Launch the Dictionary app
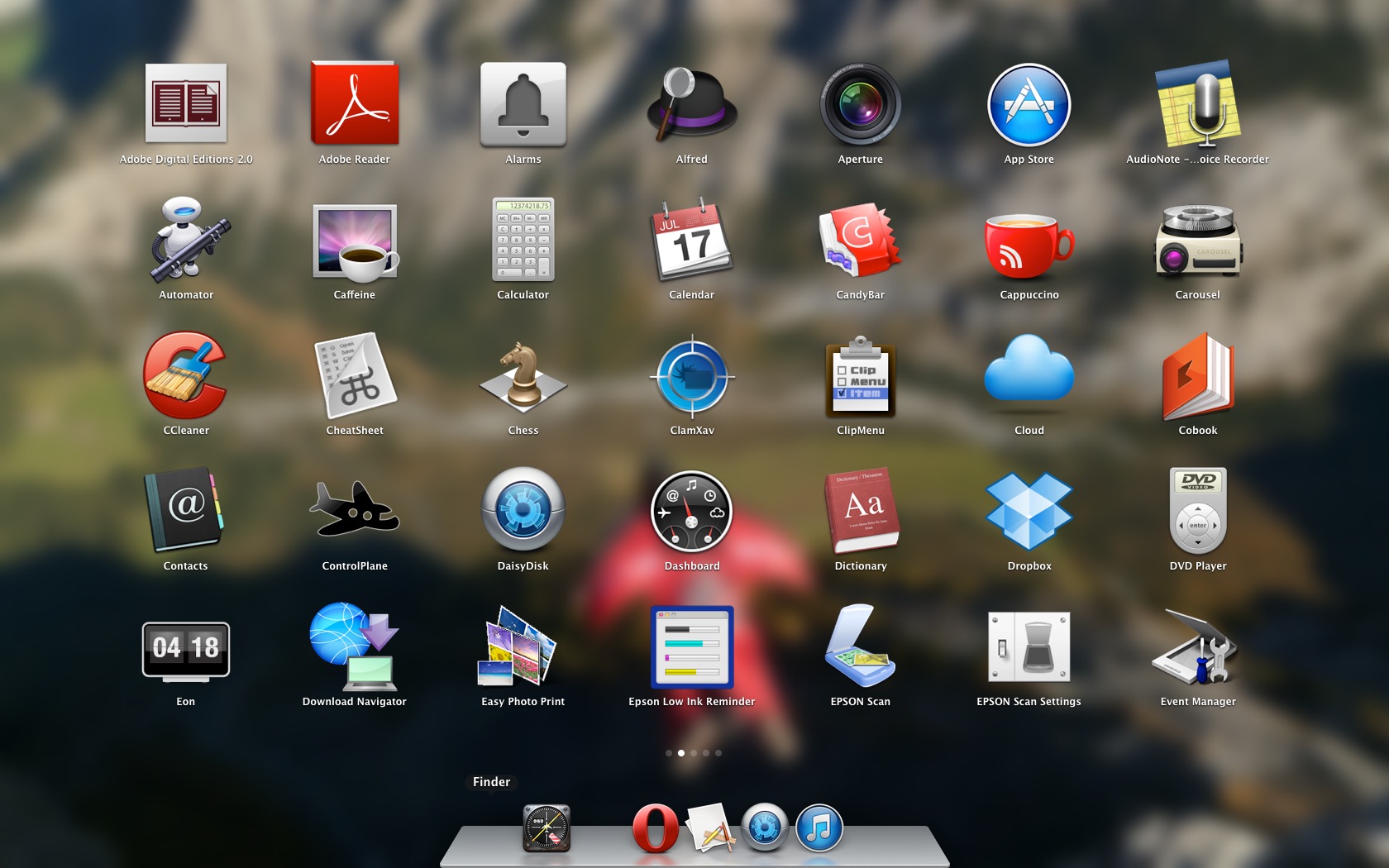This screenshot has height=868, width=1389. [861, 511]
